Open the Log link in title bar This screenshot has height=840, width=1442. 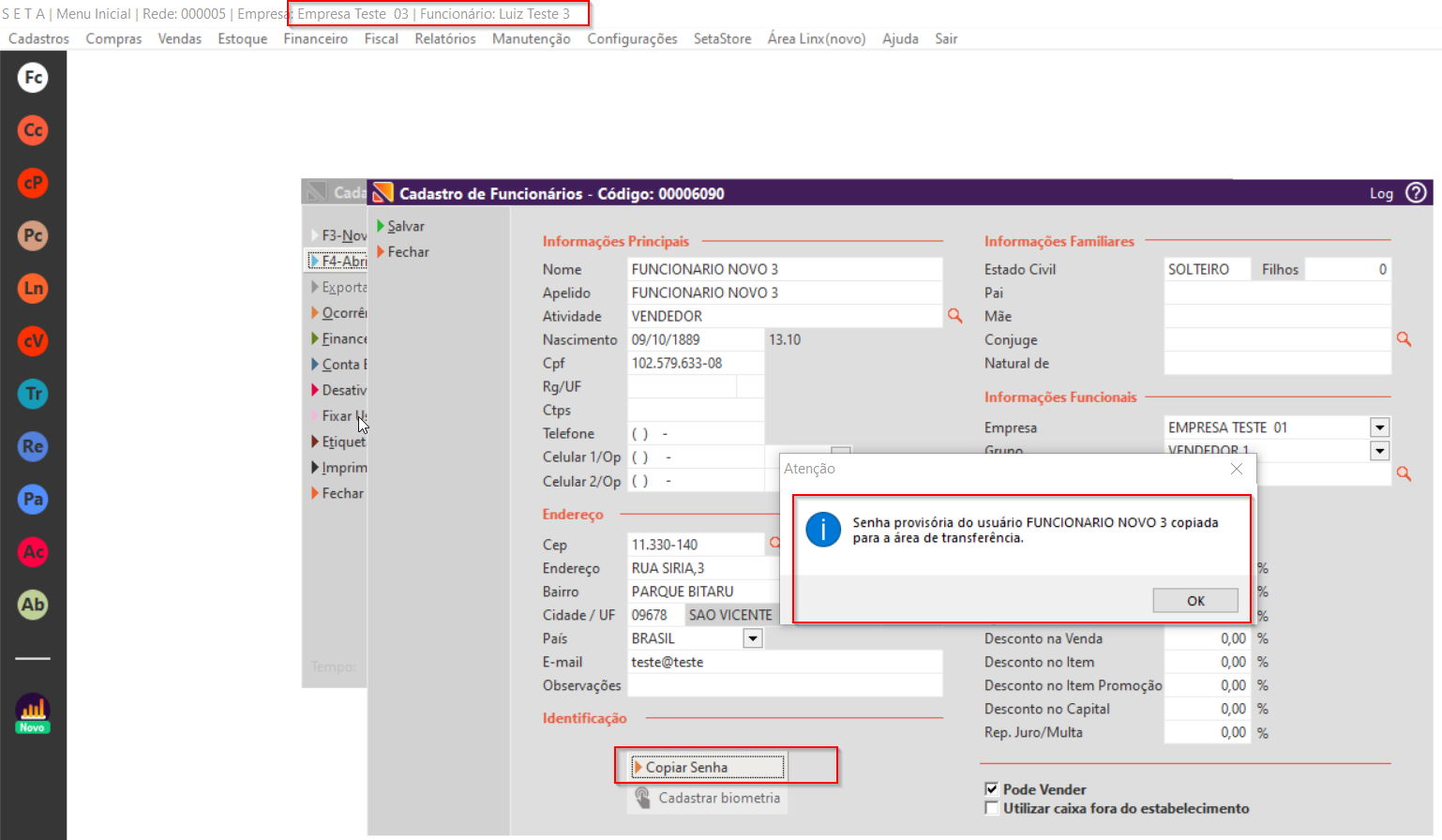tap(1381, 193)
